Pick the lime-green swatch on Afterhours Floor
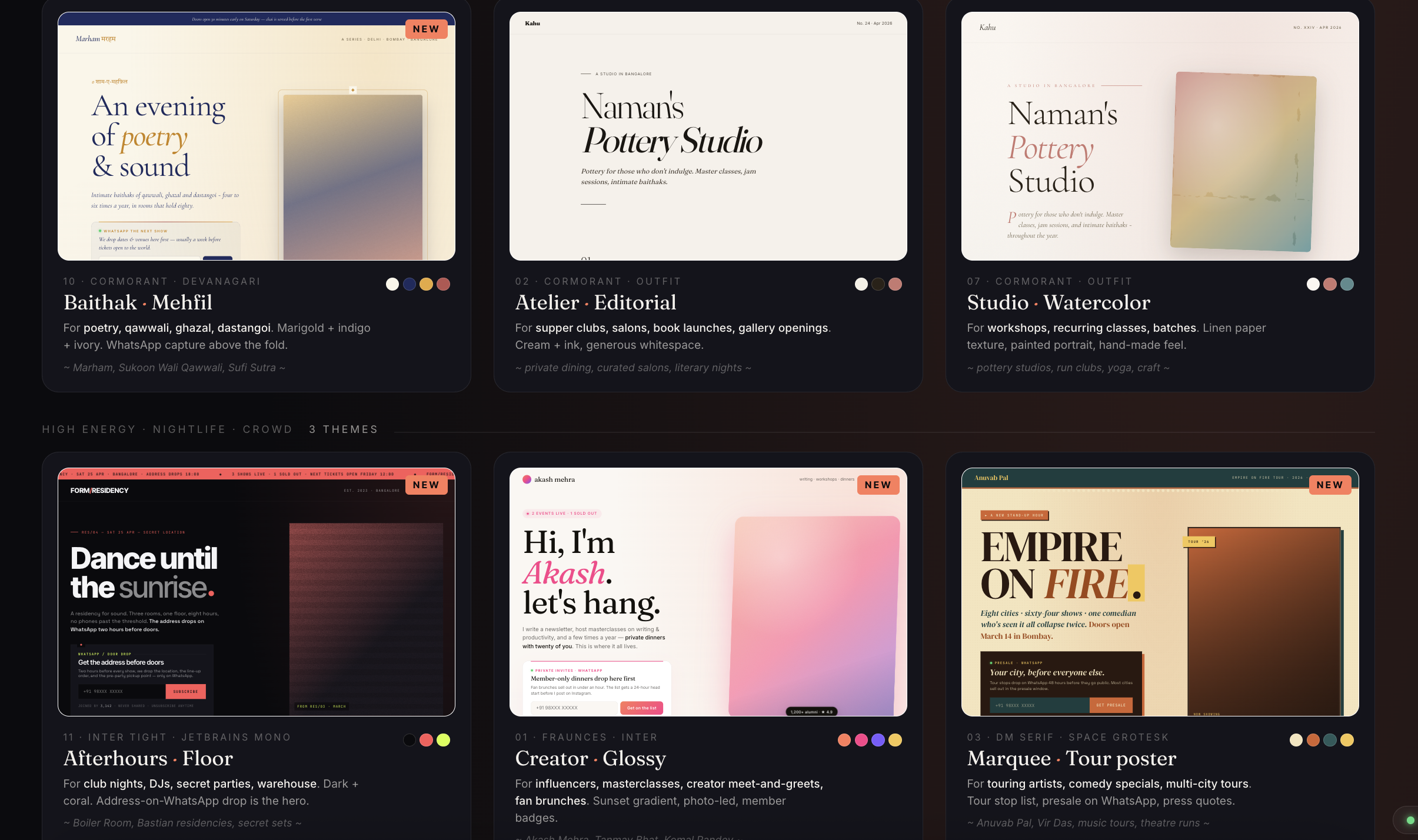The width and height of the screenshot is (1418, 840). pyautogui.click(x=444, y=740)
